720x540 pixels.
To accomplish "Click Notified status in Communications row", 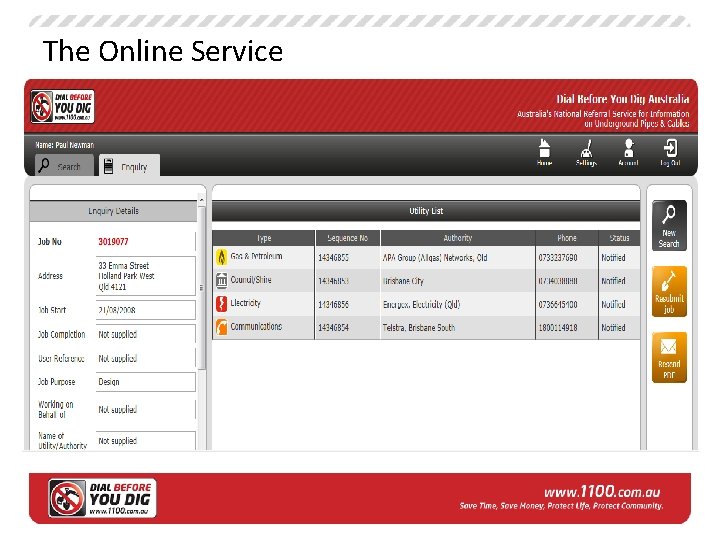I will [x=613, y=327].
